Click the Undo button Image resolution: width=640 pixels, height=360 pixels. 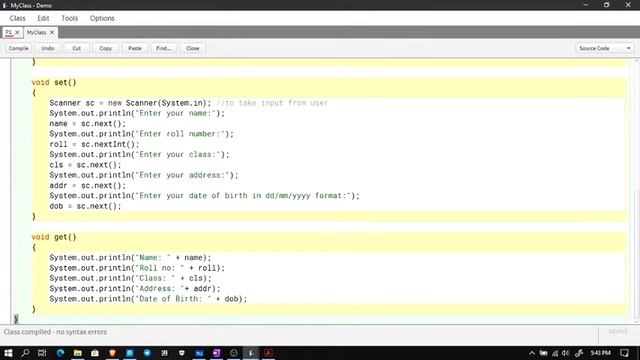tap(48, 48)
